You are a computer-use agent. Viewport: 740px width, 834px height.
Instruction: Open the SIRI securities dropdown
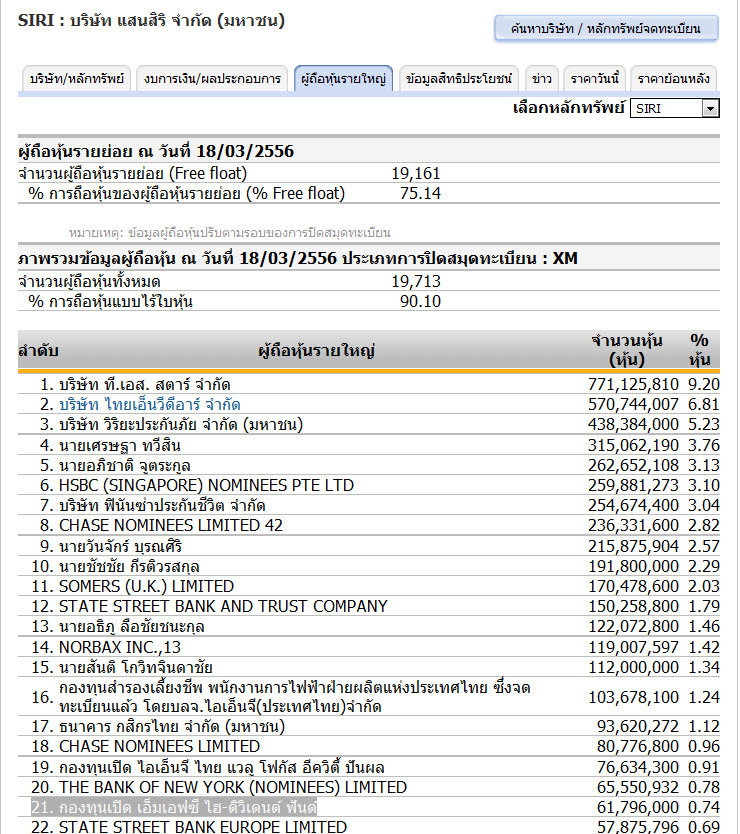675,109
